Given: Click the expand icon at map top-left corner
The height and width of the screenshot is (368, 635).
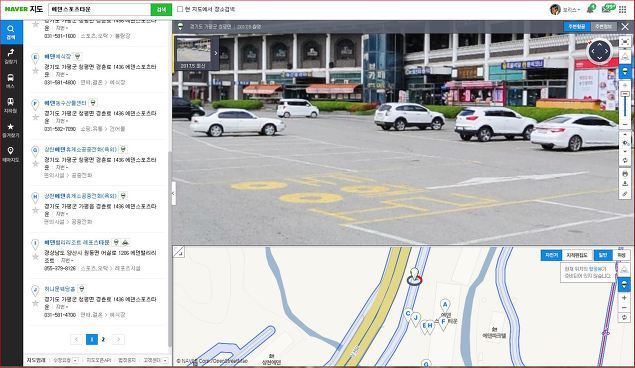Looking at the screenshot, I should [x=179, y=252].
